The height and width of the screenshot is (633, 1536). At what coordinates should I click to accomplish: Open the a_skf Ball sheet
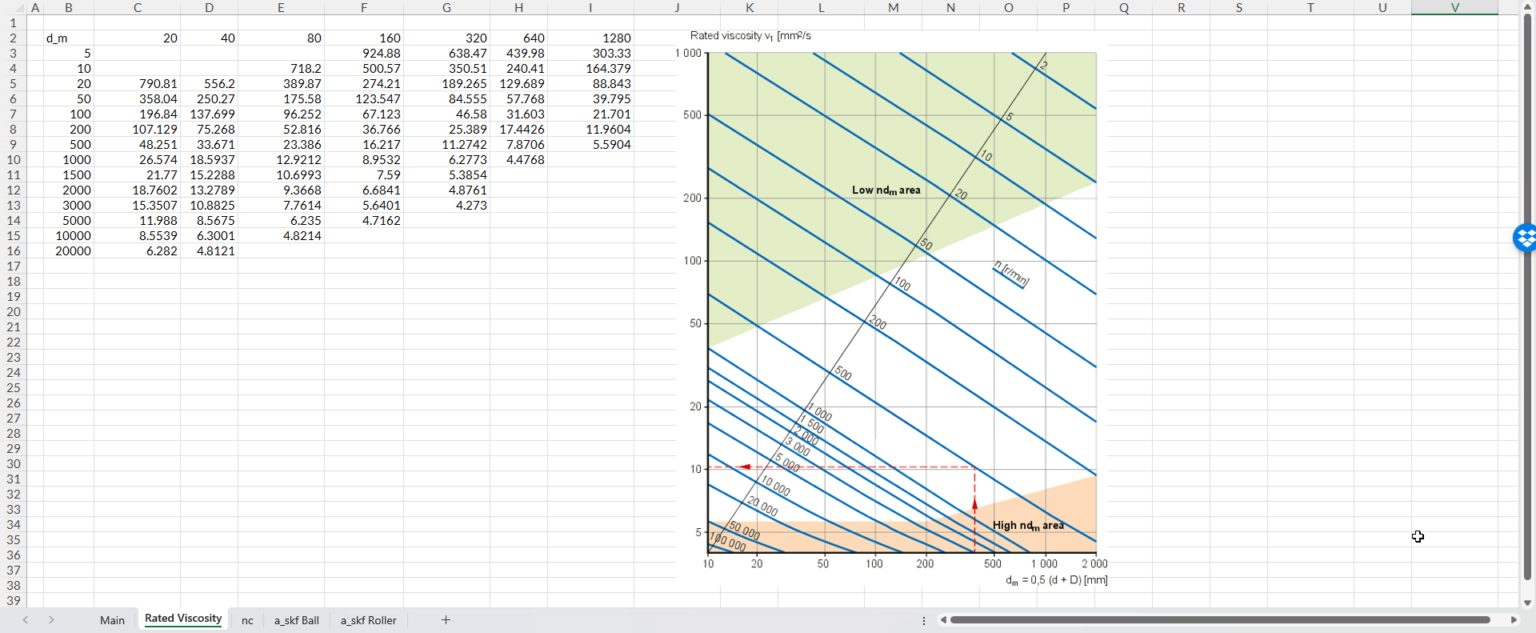click(295, 620)
